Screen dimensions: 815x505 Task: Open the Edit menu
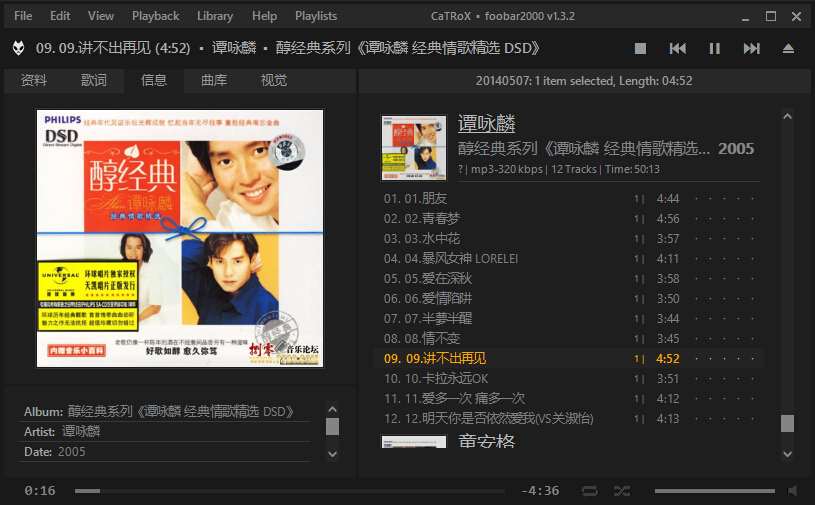[60, 16]
